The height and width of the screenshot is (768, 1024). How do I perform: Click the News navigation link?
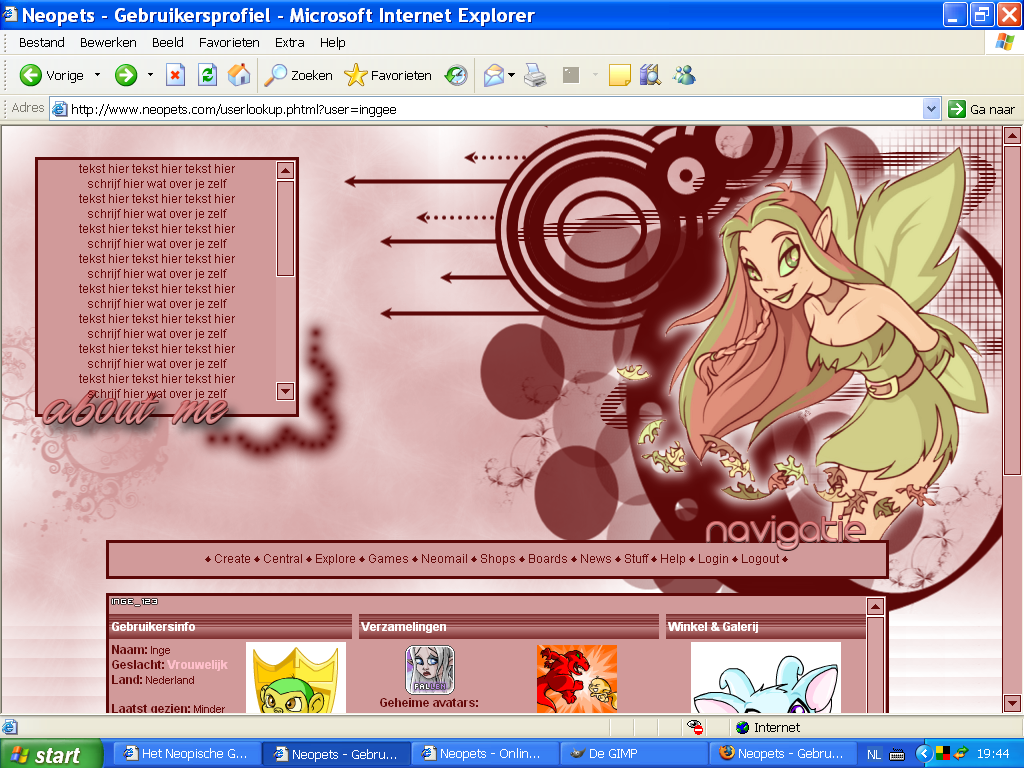click(596, 558)
